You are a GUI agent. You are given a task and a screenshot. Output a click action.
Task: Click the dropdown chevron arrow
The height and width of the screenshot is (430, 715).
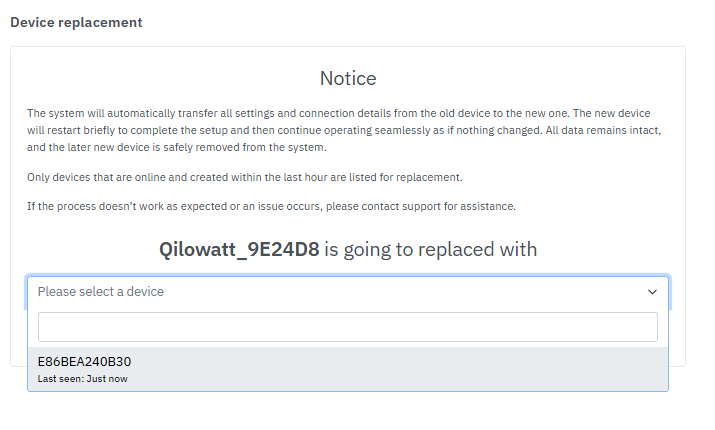(x=652, y=292)
